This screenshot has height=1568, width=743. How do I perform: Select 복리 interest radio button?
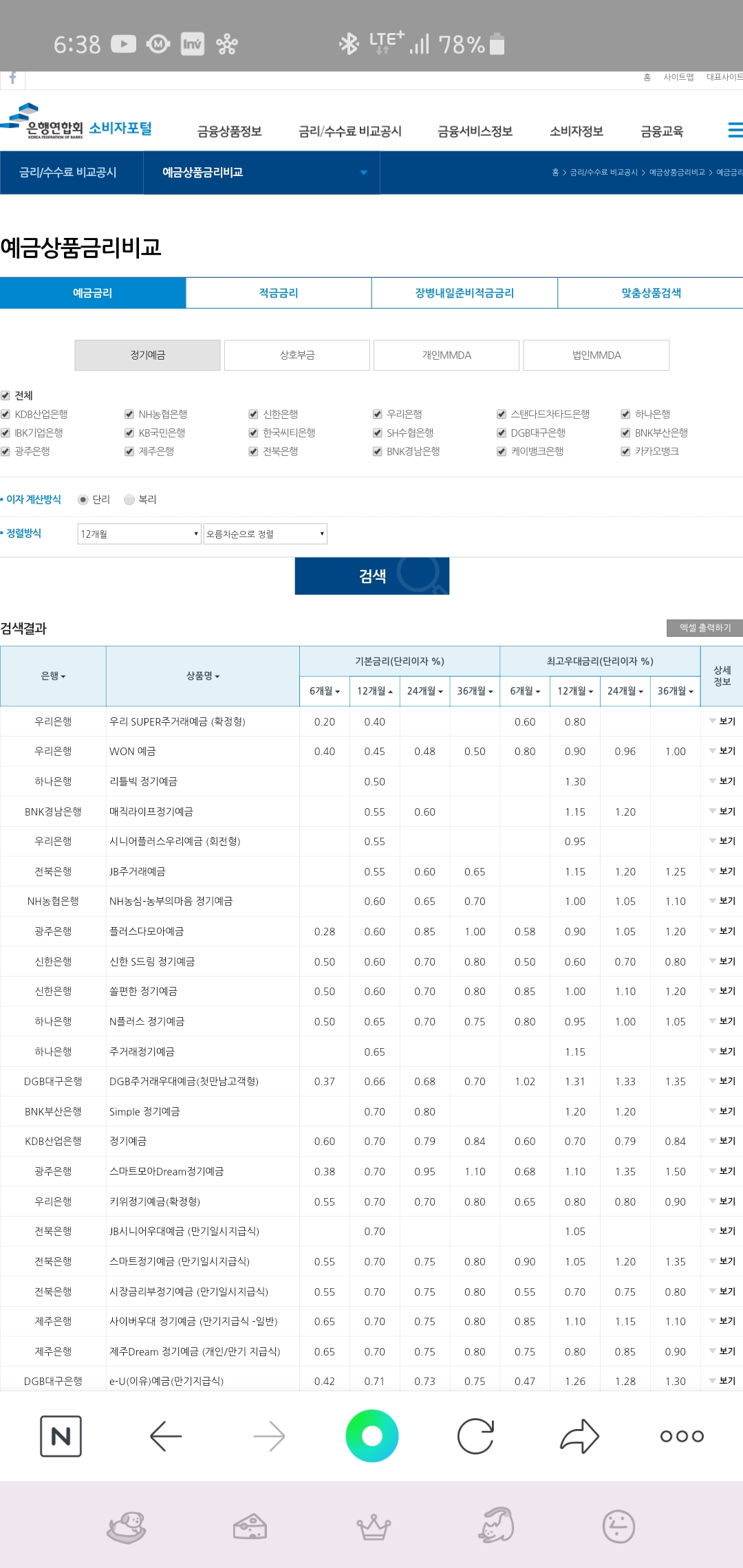129,499
